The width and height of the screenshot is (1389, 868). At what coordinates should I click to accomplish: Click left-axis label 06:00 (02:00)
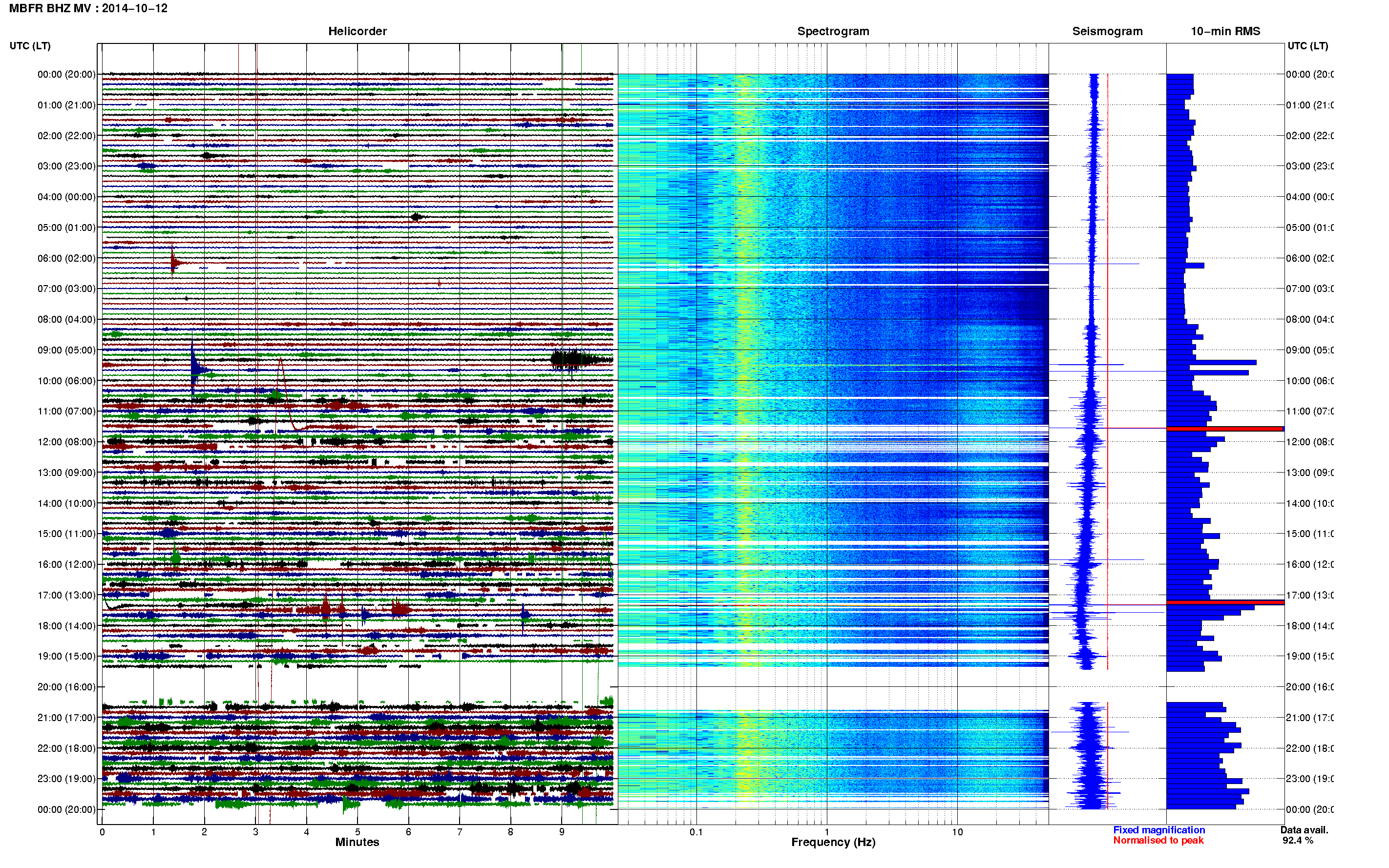coord(66,258)
